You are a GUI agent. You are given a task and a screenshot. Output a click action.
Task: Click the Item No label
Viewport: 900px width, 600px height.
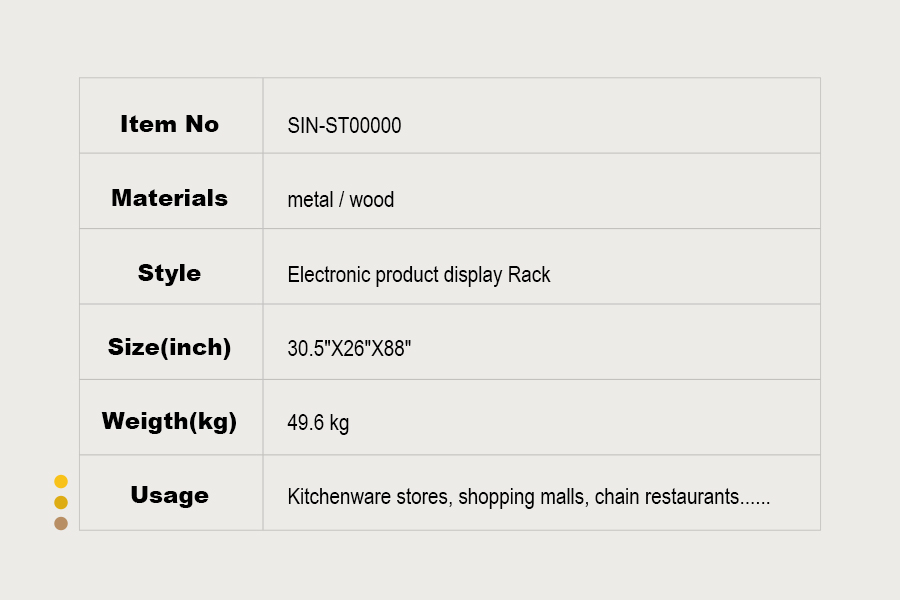169,124
